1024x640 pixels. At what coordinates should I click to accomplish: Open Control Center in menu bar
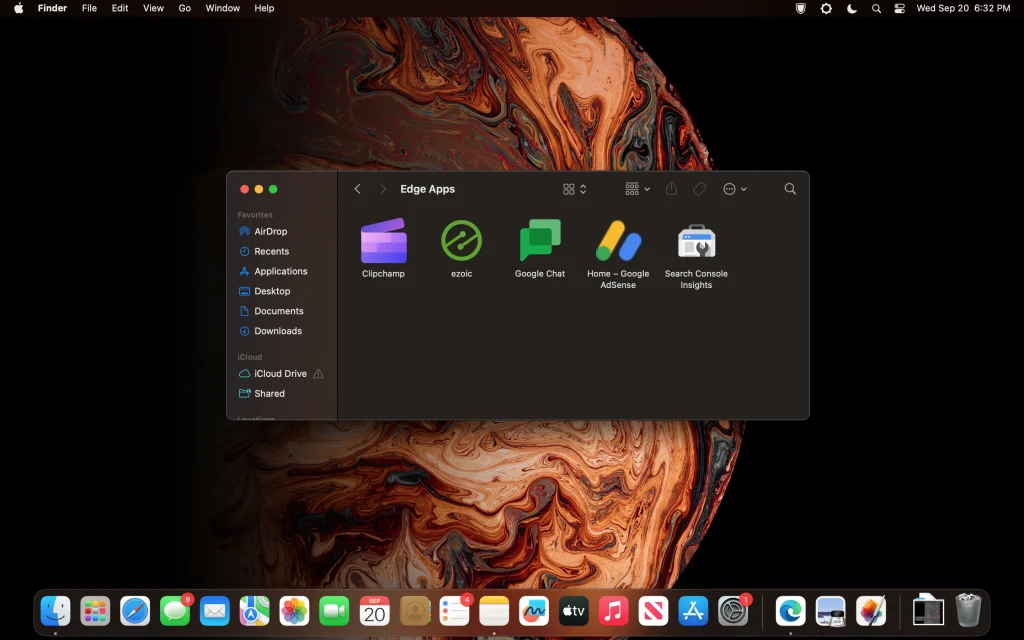899,8
